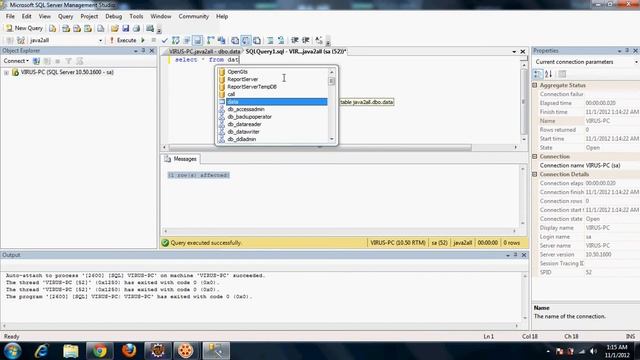Image resolution: width=640 pixels, height=360 pixels.
Task: Click the IntelliSense list scroll-down arrow
Action: point(331,139)
